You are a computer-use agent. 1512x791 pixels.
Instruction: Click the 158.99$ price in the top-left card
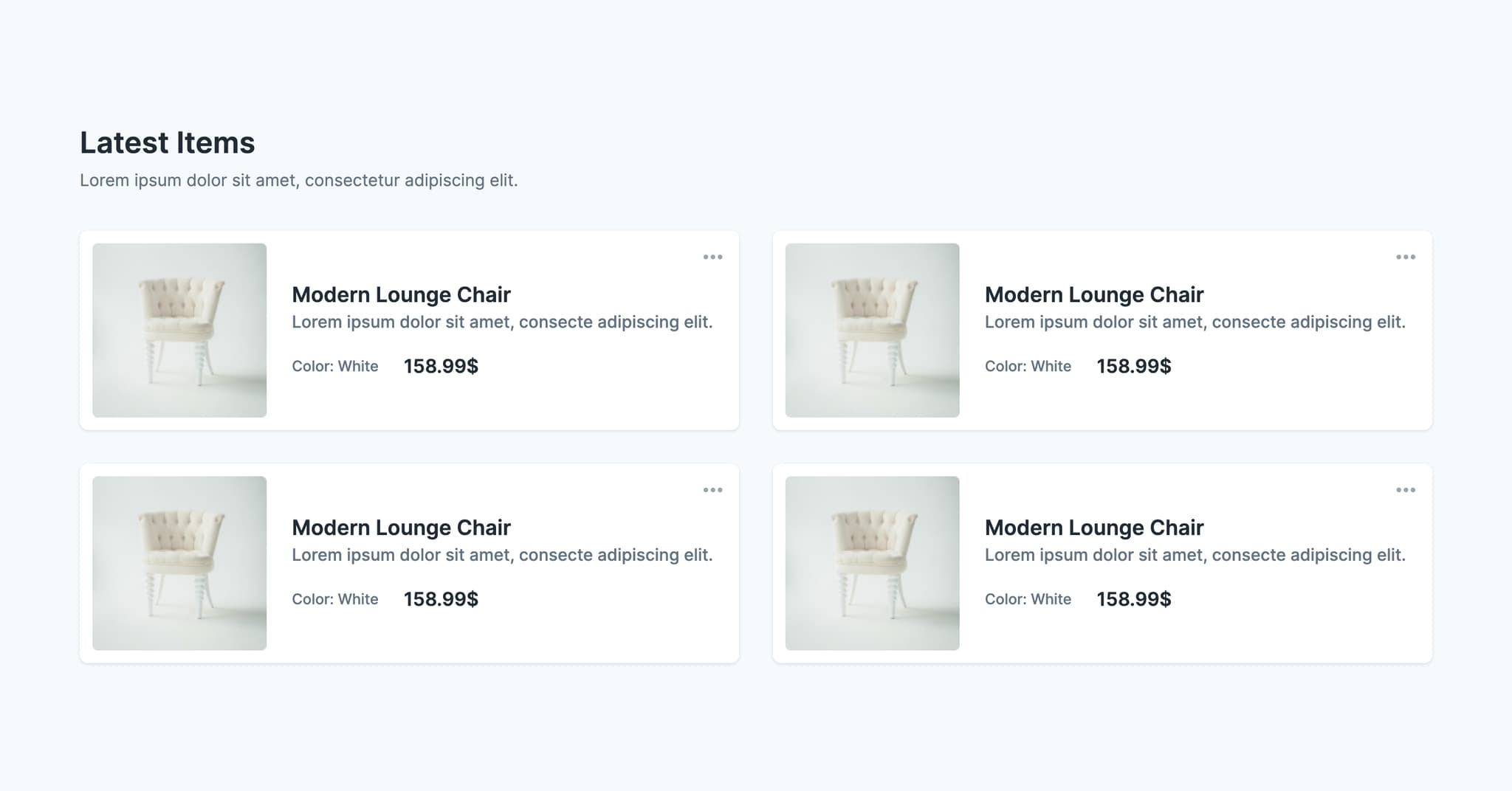[441, 366]
